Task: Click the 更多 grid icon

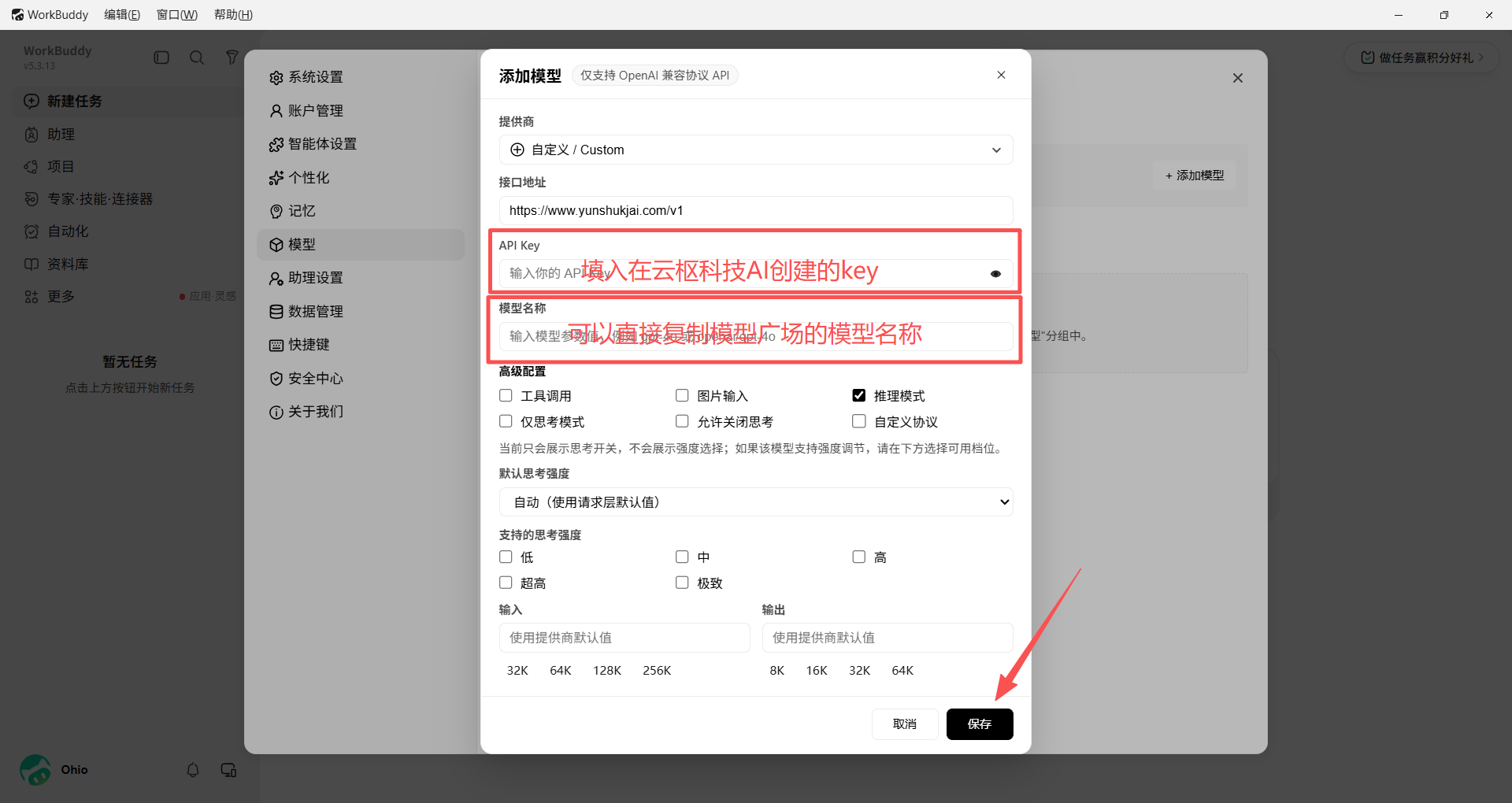Action: (31, 297)
